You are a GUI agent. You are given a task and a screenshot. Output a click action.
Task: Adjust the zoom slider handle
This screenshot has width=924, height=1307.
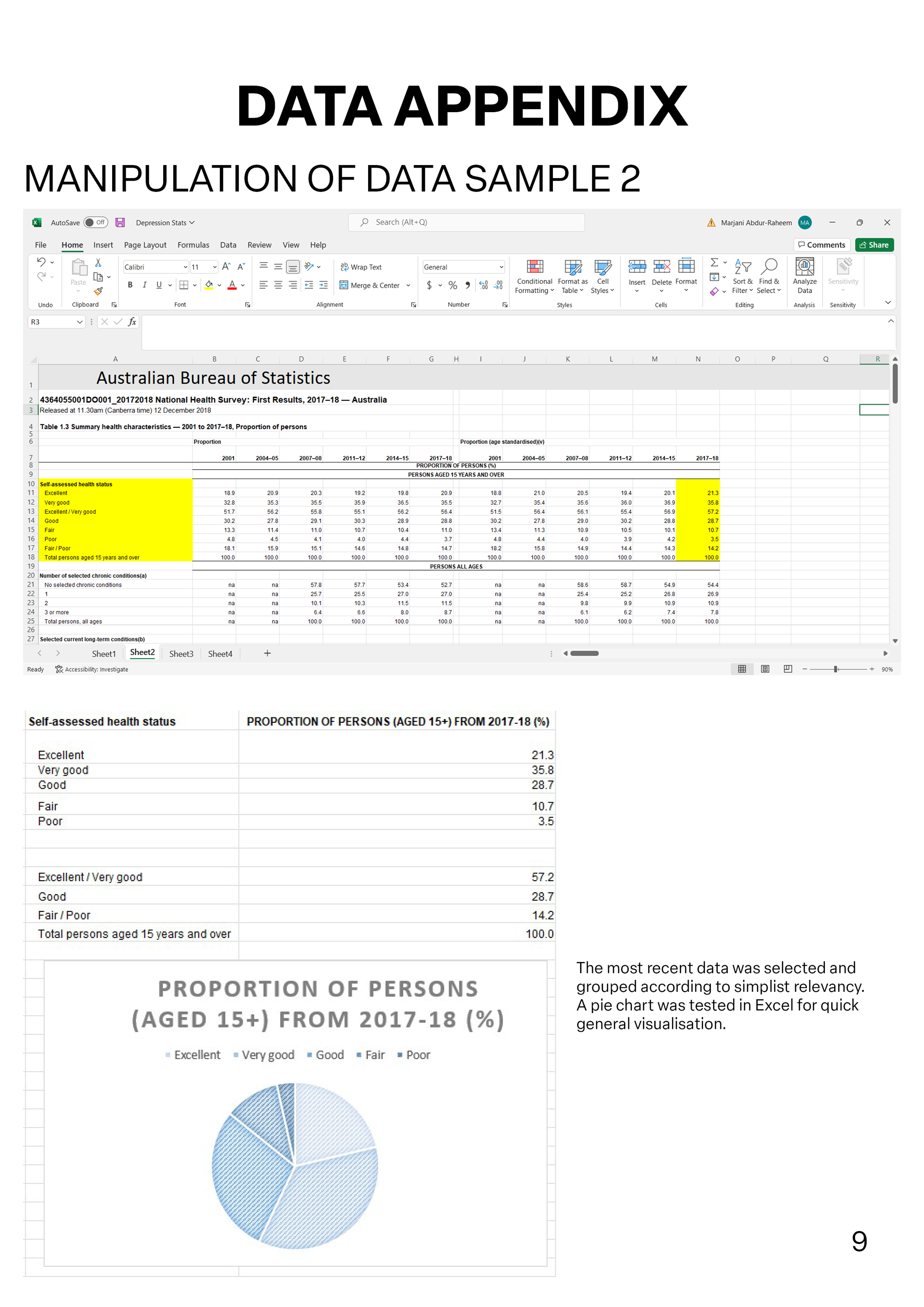pos(835,669)
